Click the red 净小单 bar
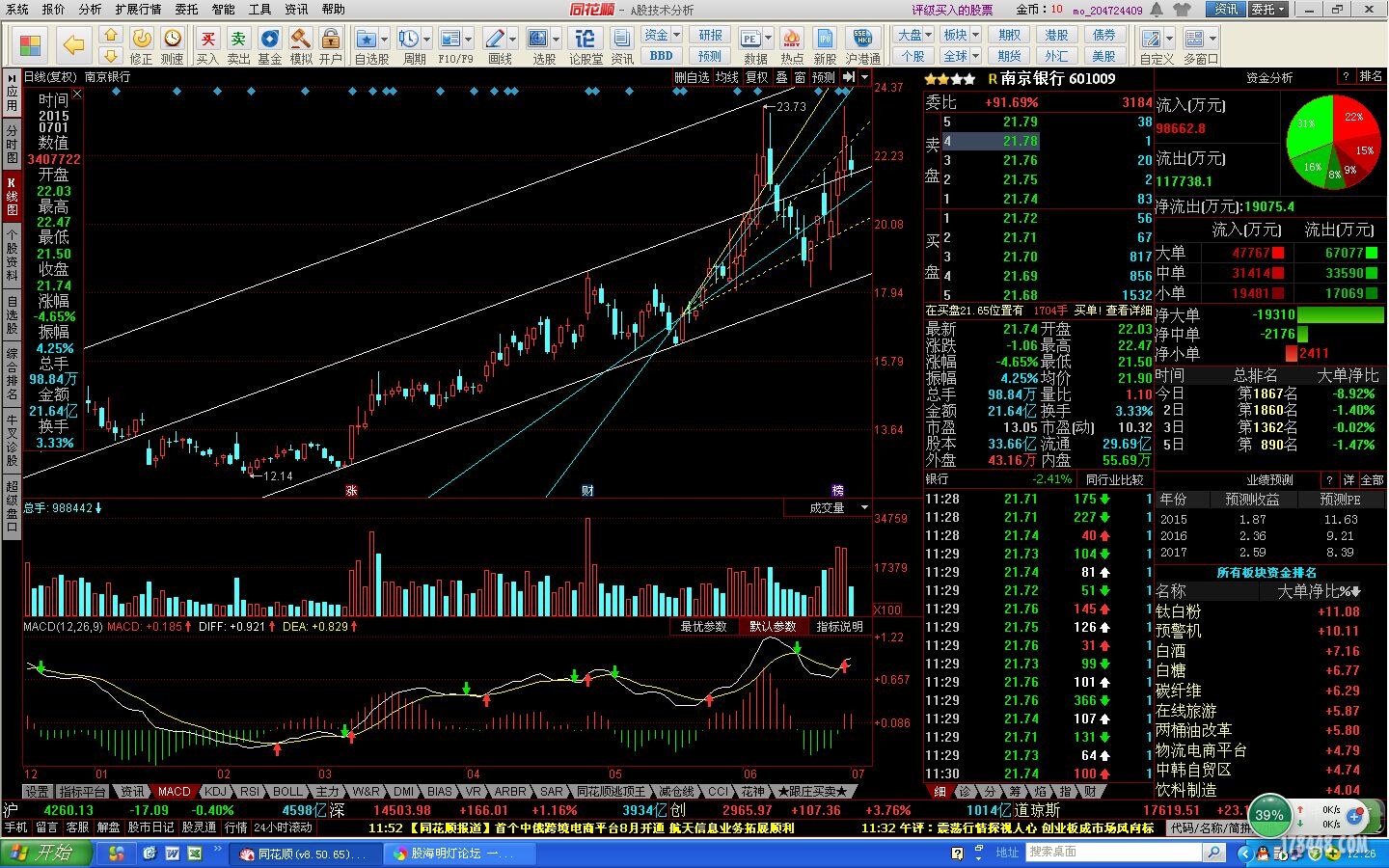 click(1291, 354)
